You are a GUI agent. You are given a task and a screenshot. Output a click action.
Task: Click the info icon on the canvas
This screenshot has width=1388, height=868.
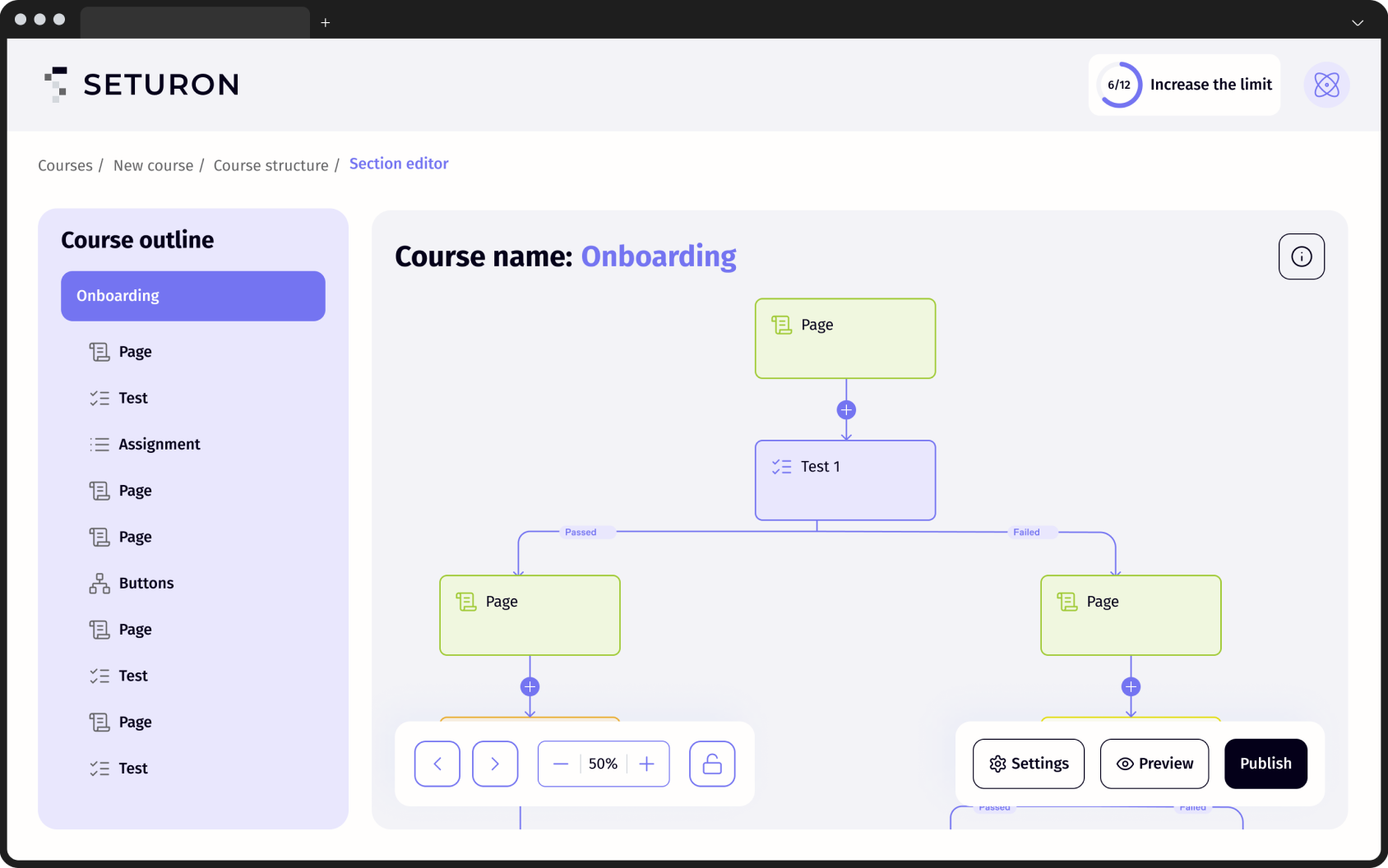[x=1301, y=256]
